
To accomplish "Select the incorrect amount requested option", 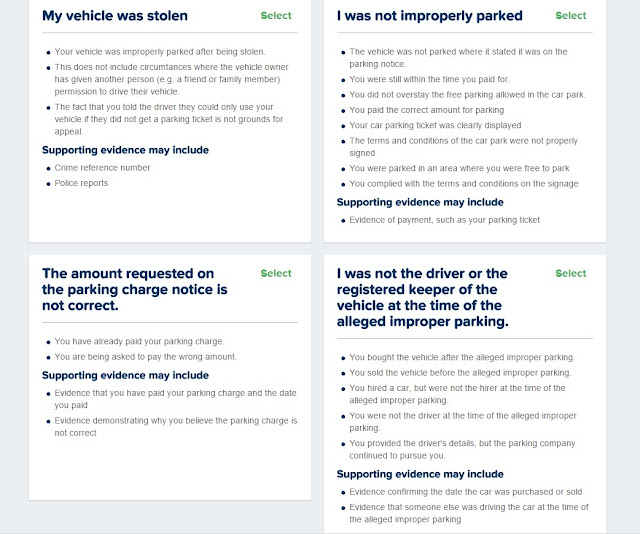I will click(276, 273).
